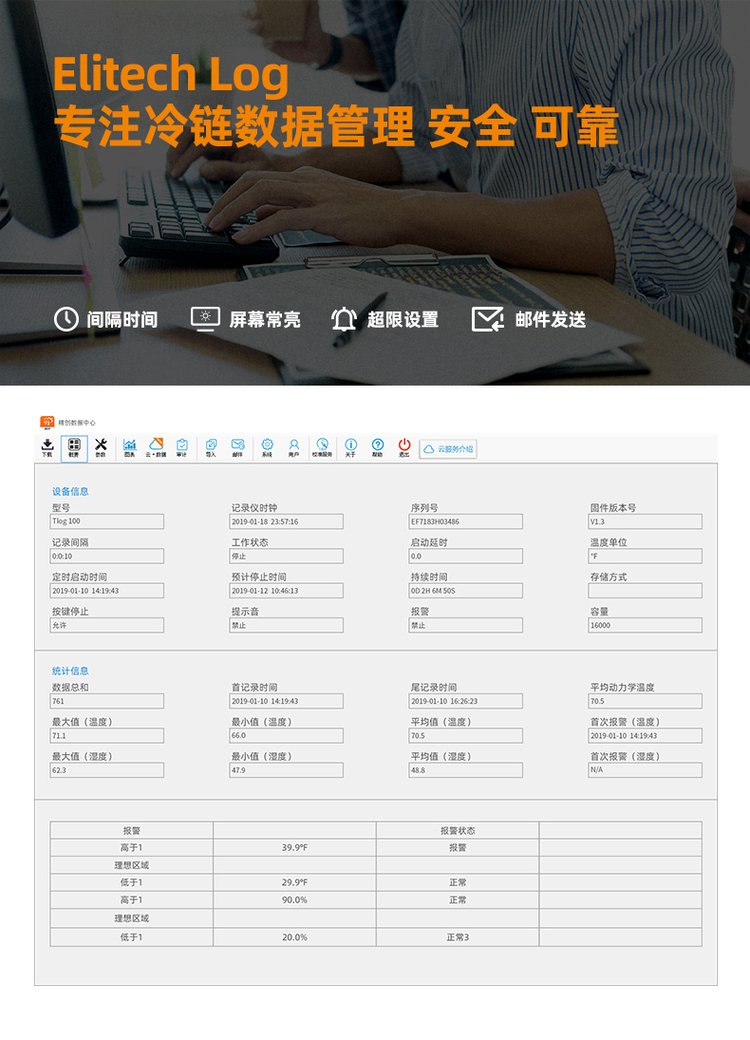
Task: Click the 尾记录时间 field 2019-01-10 16:26:23
Action: pyautogui.click(x=466, y=701)
